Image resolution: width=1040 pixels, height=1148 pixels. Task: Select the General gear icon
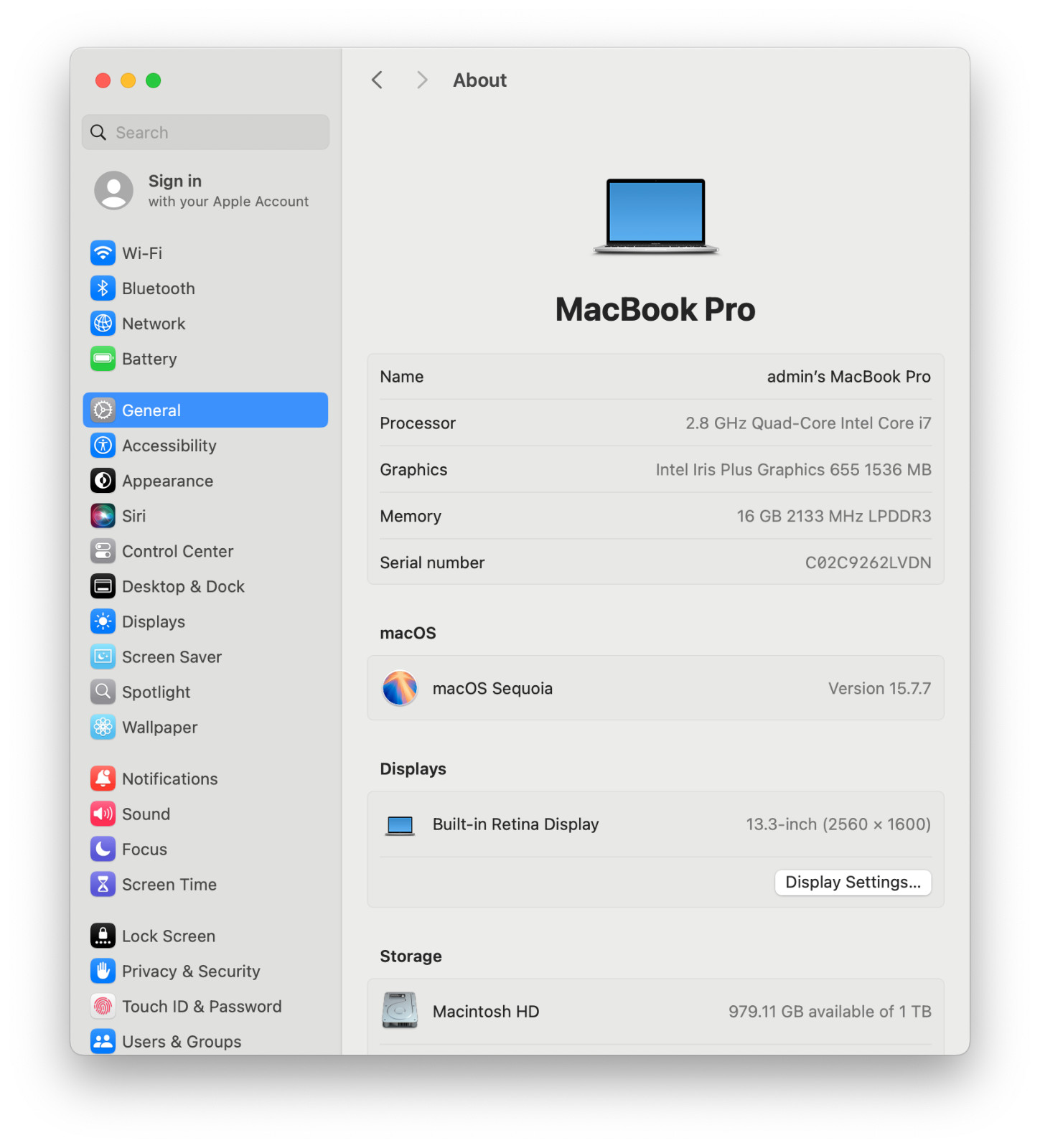pos(103,410)
